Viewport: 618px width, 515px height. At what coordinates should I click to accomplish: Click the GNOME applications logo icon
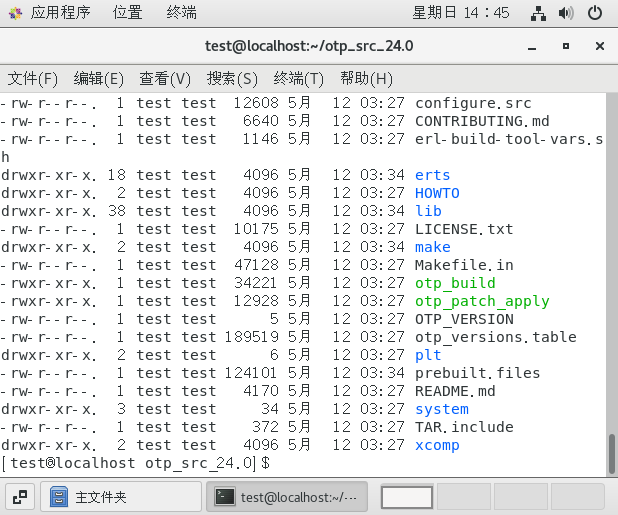coord(16,14)
